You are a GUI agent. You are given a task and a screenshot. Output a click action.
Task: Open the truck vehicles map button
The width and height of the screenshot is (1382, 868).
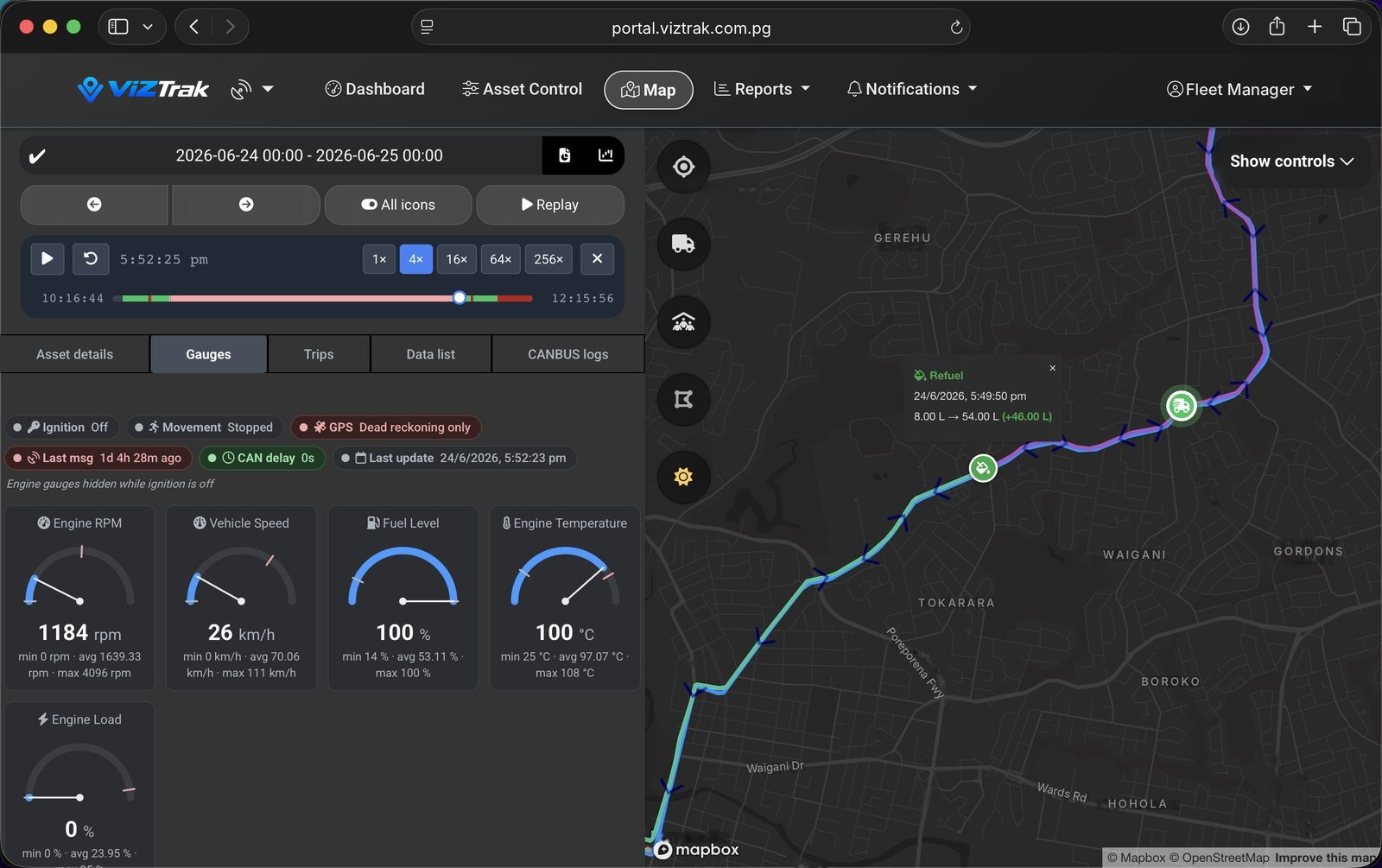pyautogui.click(x=683, y=244)
